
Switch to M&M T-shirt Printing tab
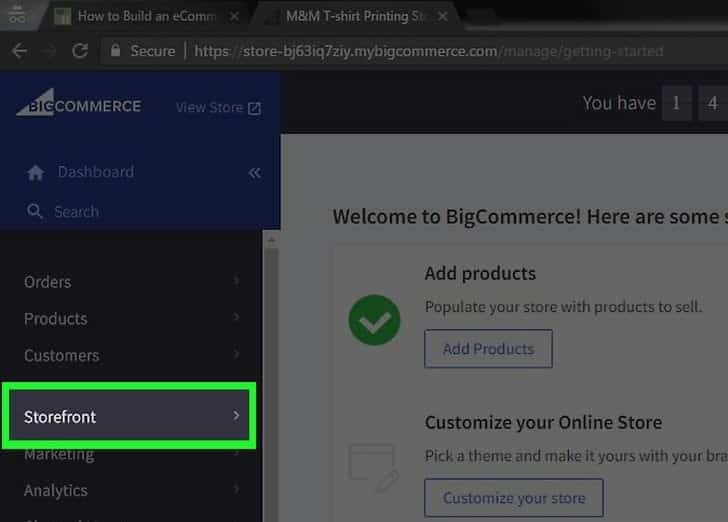pos(355,16)
